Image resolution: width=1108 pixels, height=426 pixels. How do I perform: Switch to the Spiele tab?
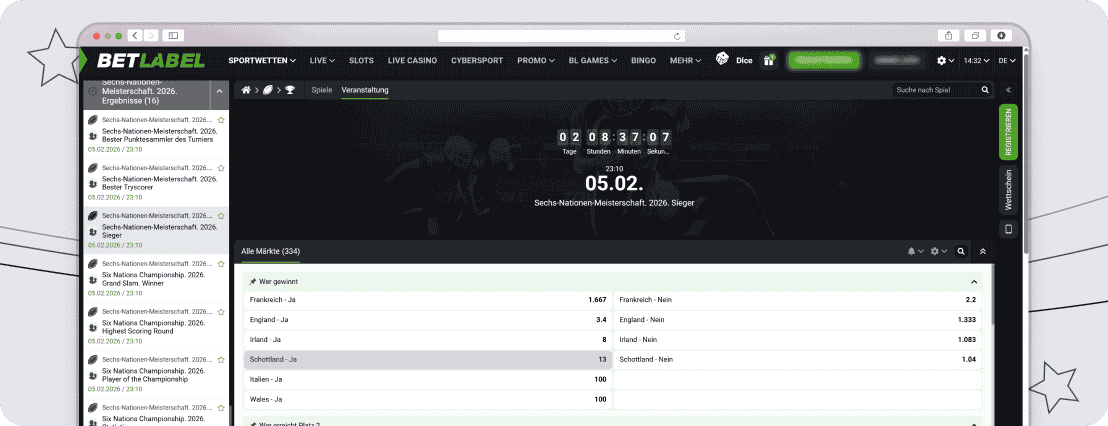point(321,90)
